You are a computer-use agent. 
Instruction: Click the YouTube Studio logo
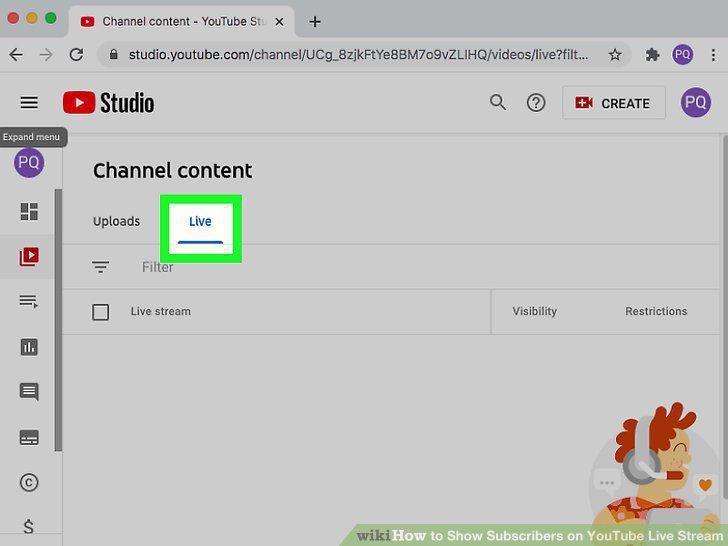click(x=109, y=103)
